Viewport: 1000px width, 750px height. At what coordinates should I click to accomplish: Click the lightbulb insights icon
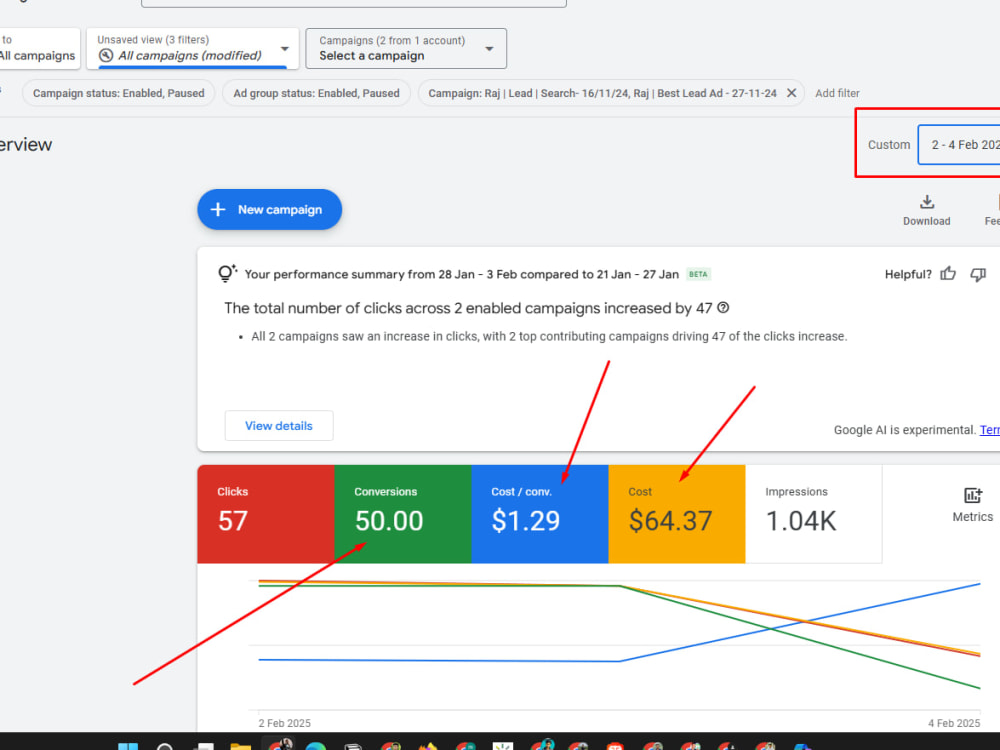click(x=227, y=274)
